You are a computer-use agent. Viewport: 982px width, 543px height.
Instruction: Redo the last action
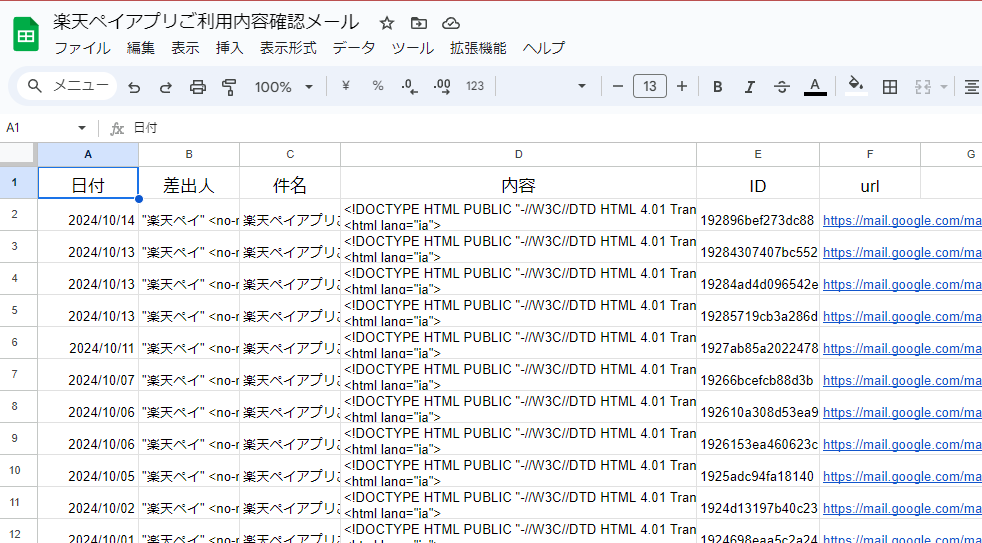pyautogui.click(x=165, y=86)
